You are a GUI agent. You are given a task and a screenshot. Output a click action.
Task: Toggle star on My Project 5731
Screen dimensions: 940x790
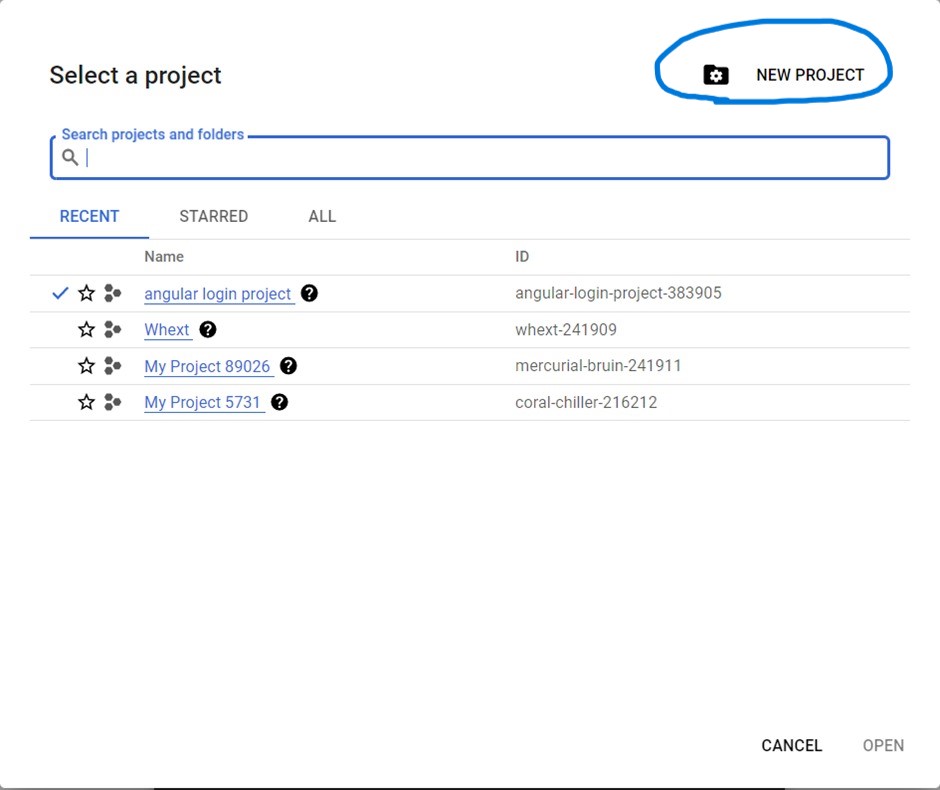87,402
